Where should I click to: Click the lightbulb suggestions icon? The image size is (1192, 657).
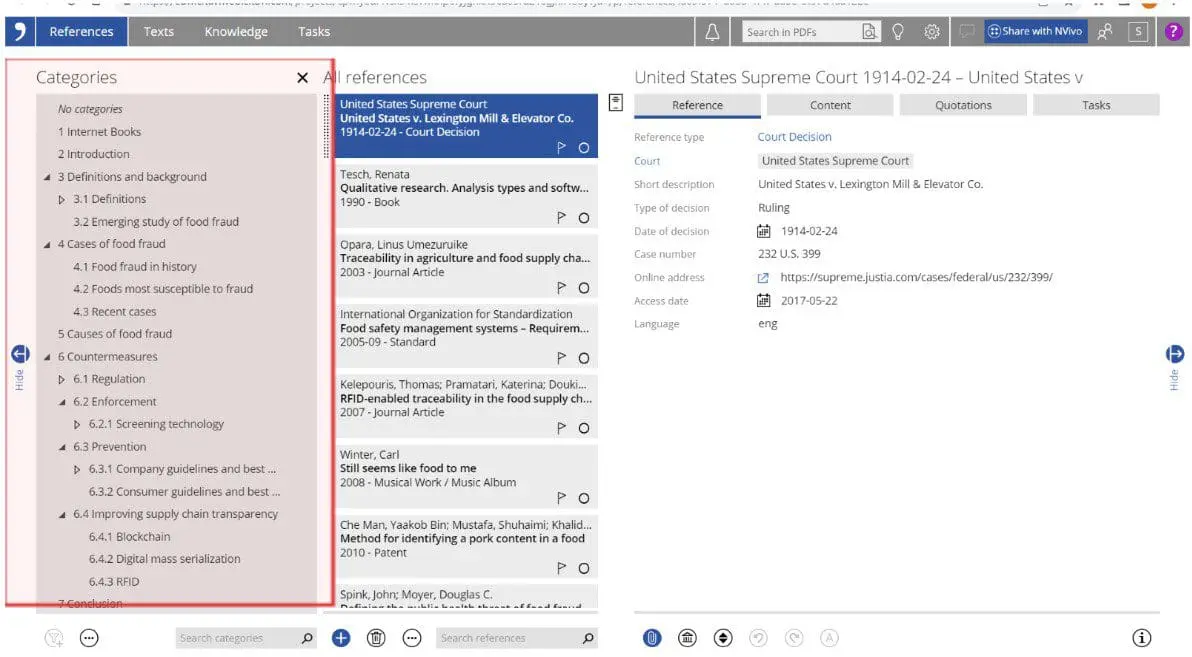pyautogui.click(x=897, y=31)
